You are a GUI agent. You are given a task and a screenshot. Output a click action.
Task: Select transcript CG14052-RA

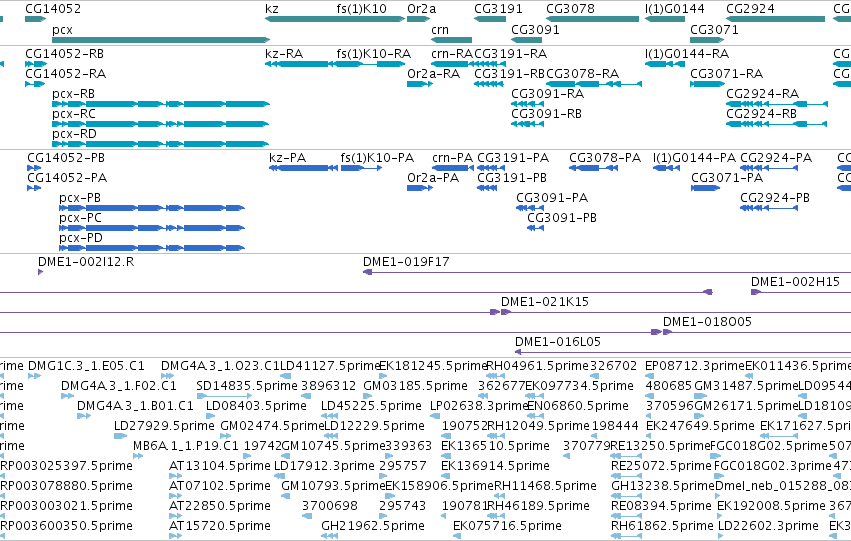(x=35, y=84)
